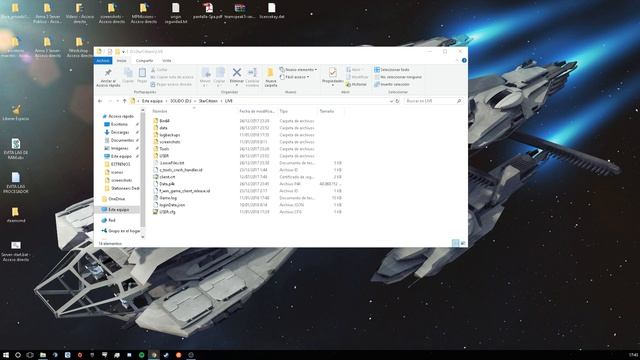Screen dimensions: 640x360
Task: Expand the address bar history dropdown arrow
Action: point(391,101)
